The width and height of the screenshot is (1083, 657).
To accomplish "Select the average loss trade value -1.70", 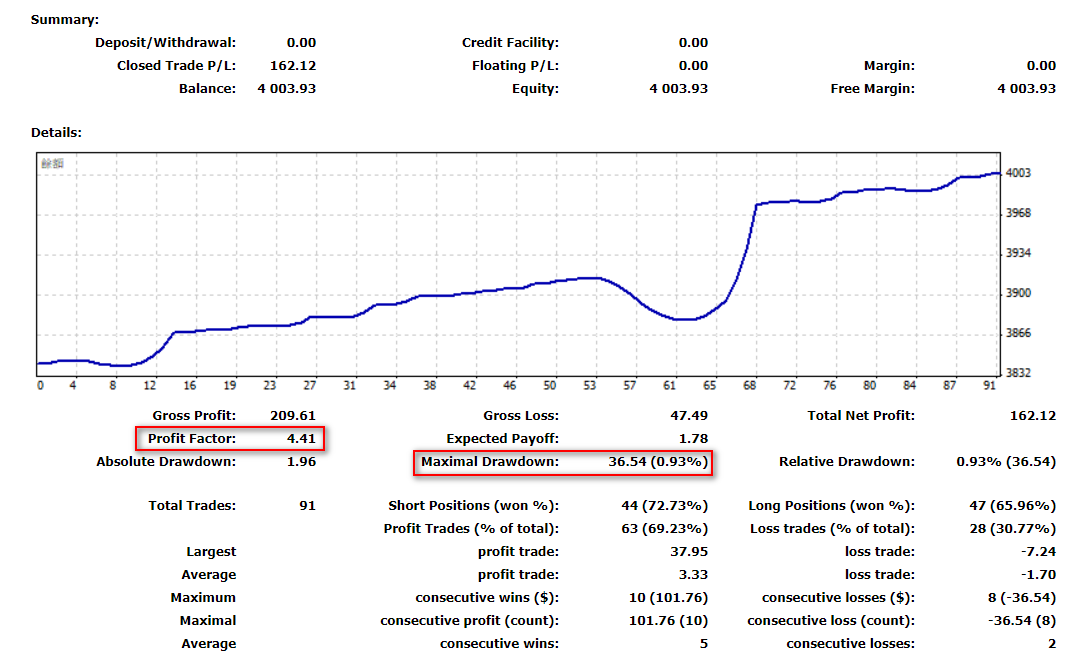I will tap(1038, 574).
